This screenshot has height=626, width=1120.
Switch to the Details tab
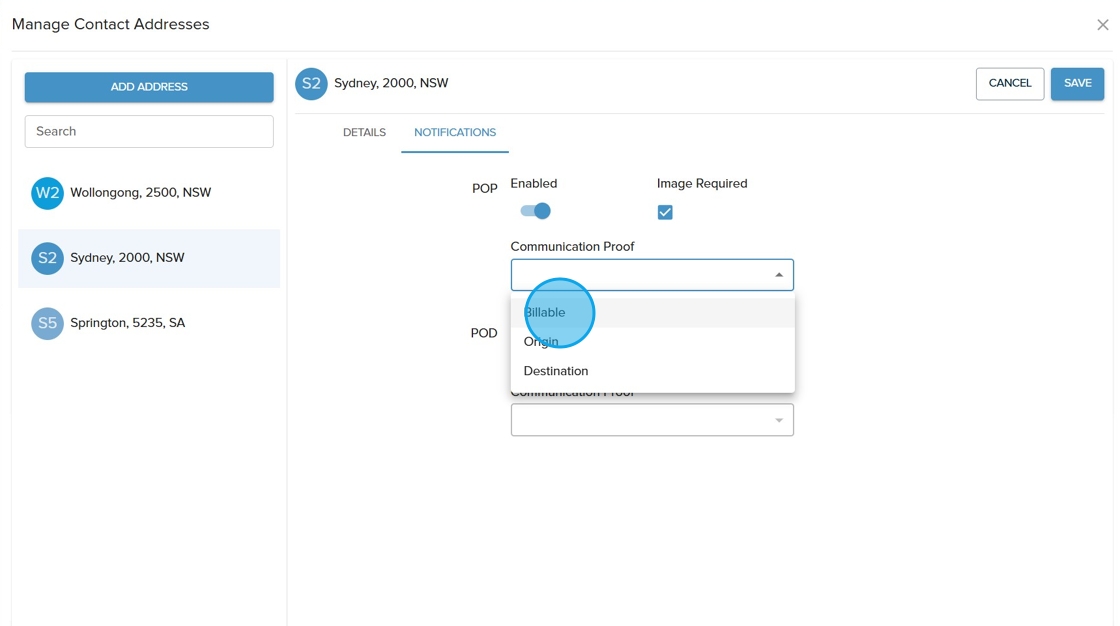click(364, 133)
